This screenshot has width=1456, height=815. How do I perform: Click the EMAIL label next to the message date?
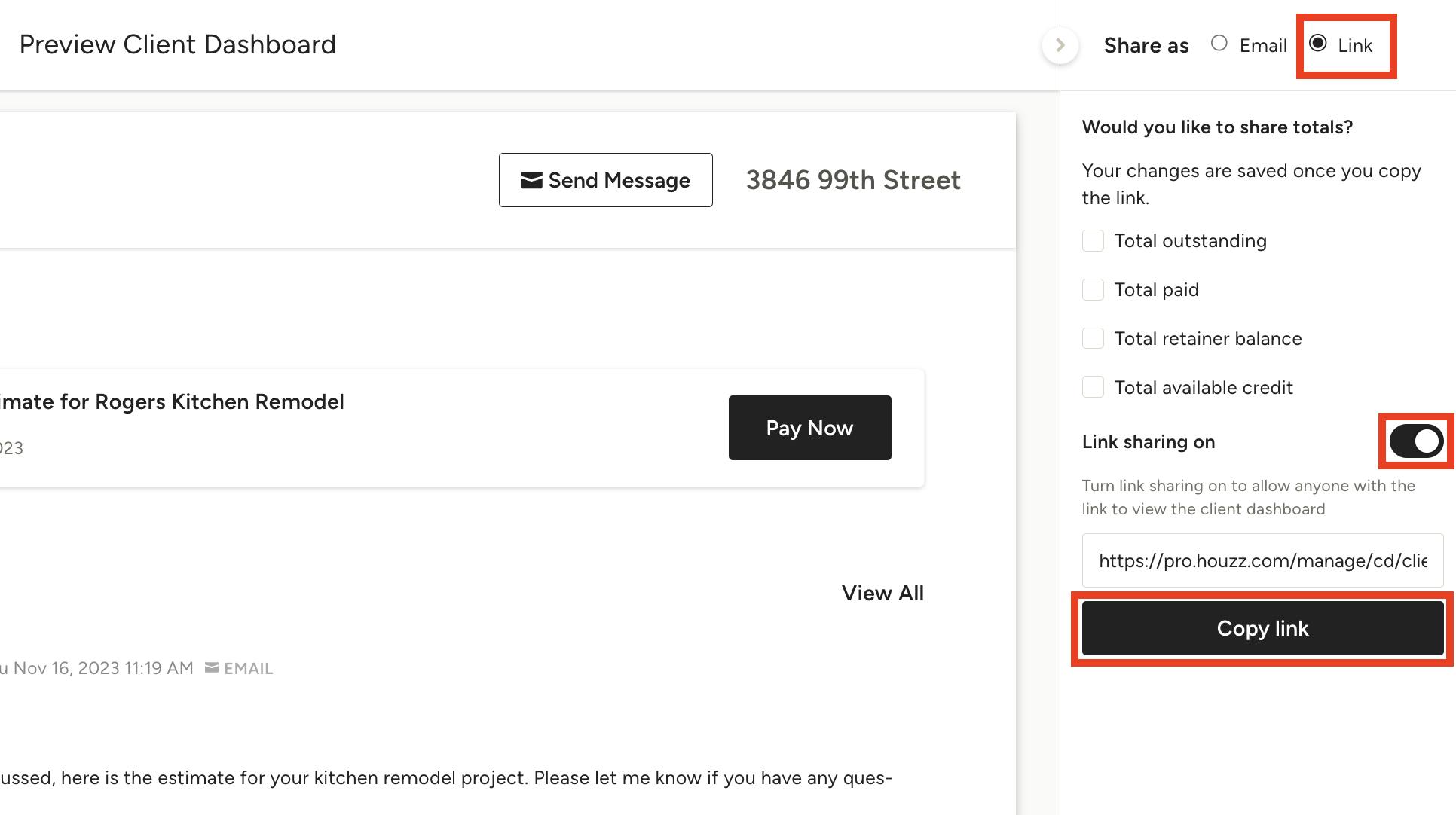tap(248, 669)
